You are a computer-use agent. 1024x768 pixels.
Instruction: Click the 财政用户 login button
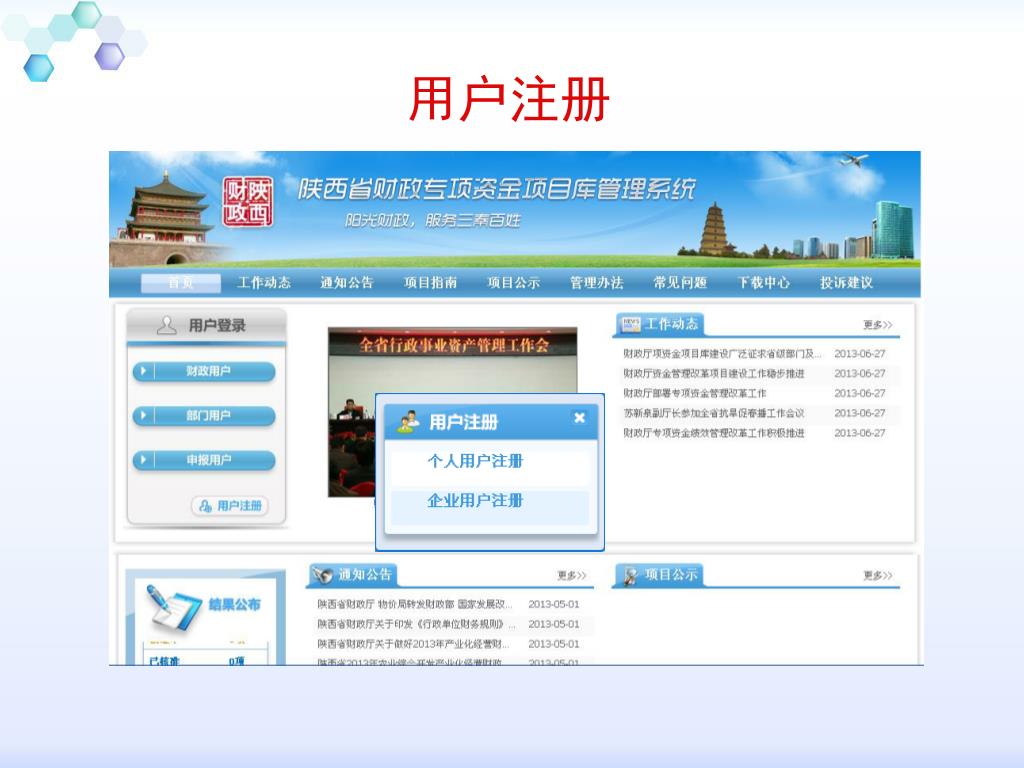[x=204, y=372]
